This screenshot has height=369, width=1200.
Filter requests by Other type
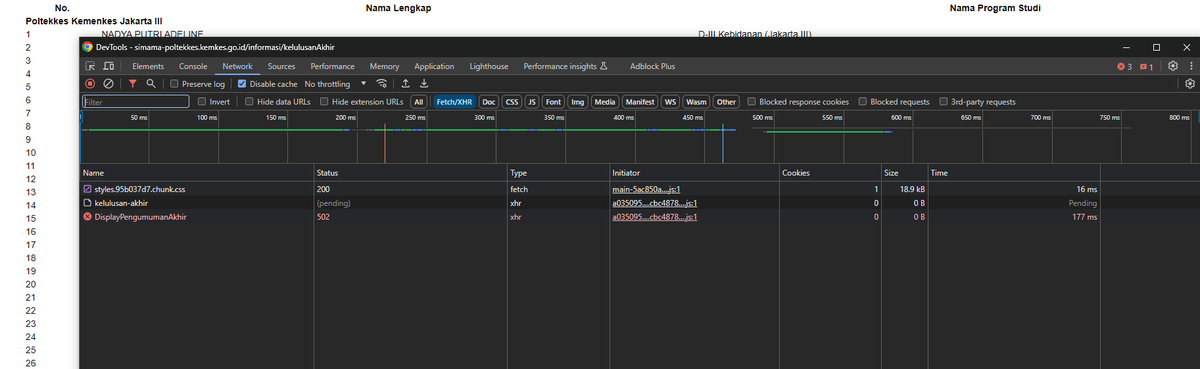coord(727,102)
